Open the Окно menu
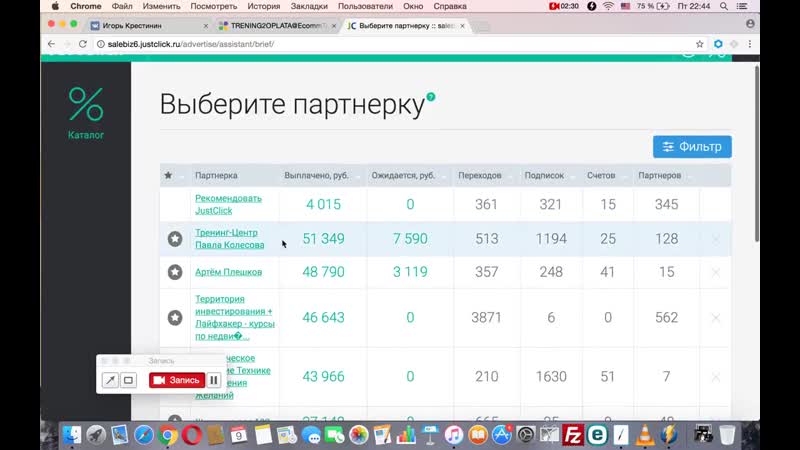Screen dimensions: 800x450 (x=413, y=6)
